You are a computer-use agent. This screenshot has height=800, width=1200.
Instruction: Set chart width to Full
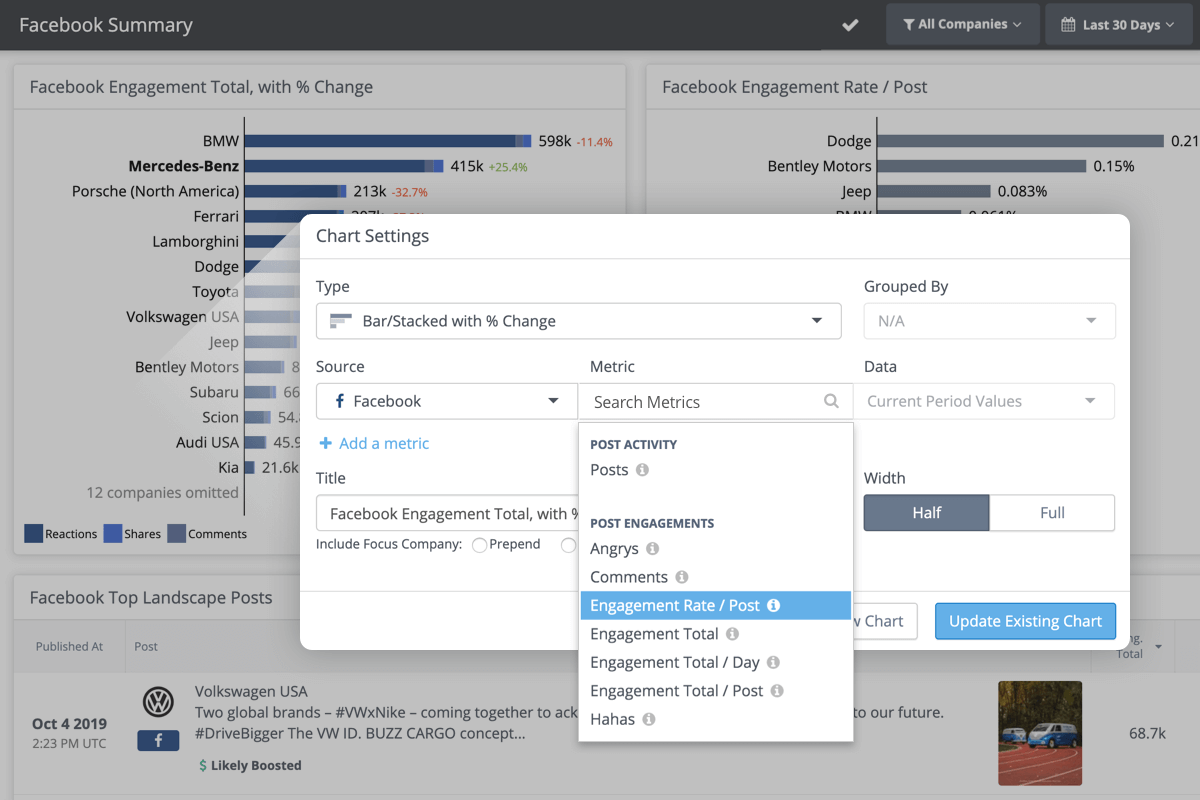pyautogui.click(x=1052, y=513)
